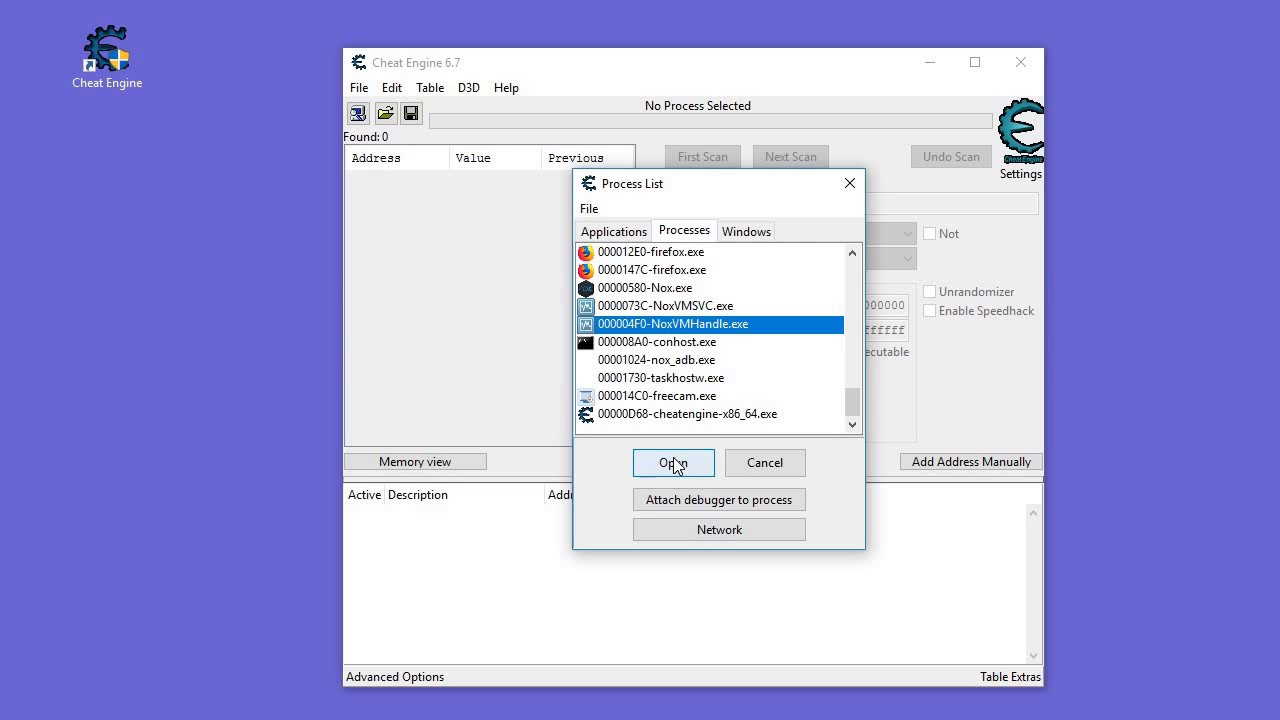Select the freecam.exe process icon

tap(586, 396)
